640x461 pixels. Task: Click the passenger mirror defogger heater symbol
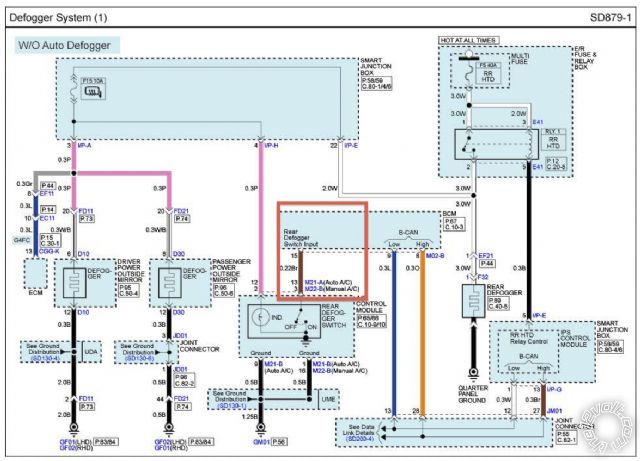[169, 283]
